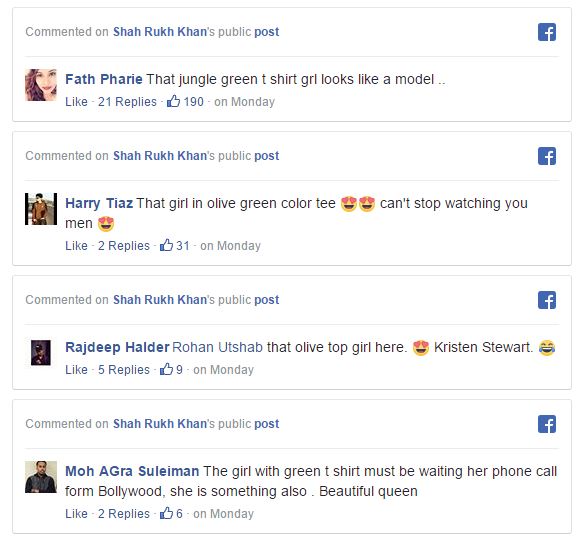
Task: Click thumbs-up icon showing 31 likes
Action: click(166, 245)
